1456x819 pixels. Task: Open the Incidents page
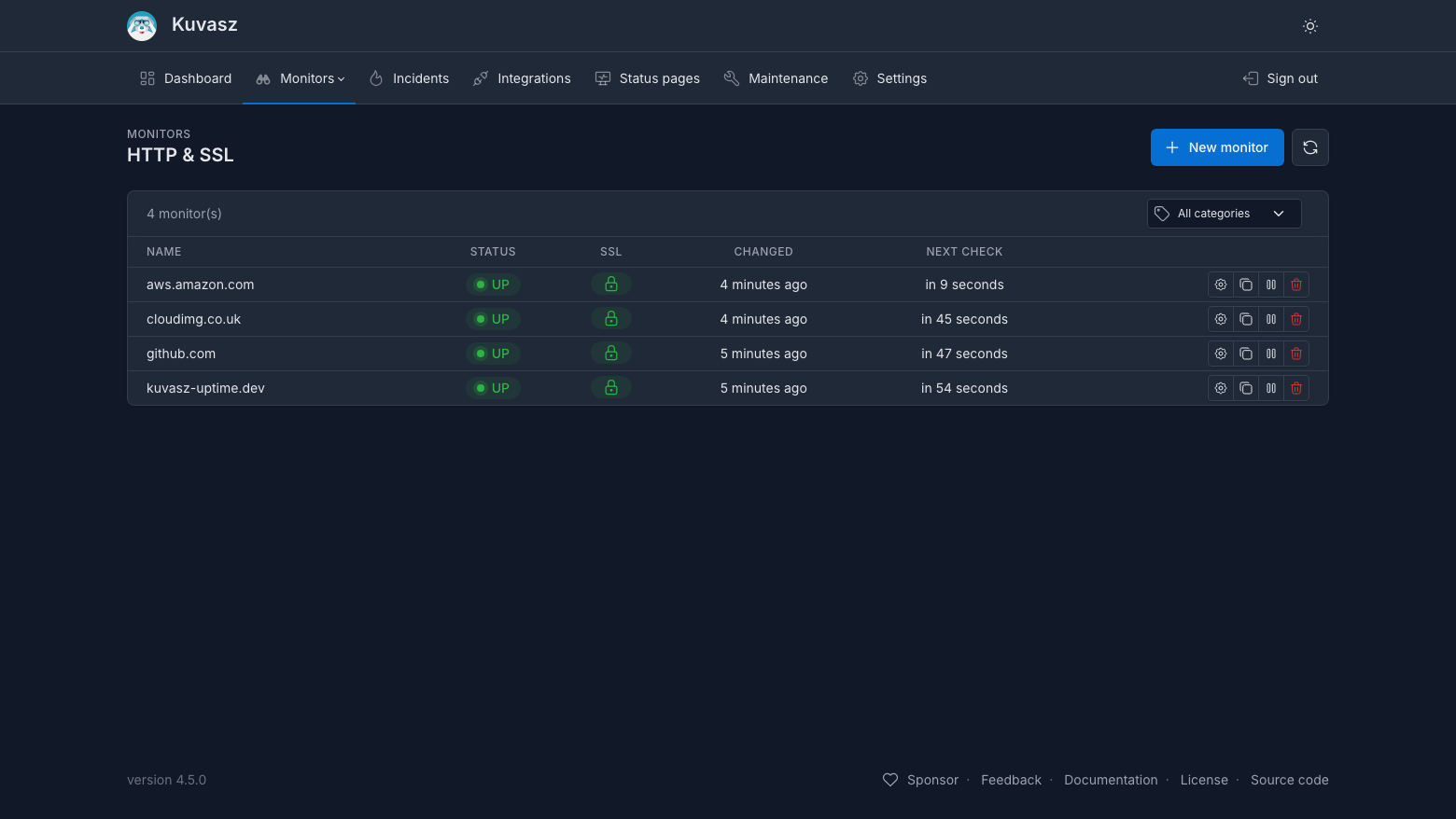tap(409, 78)
